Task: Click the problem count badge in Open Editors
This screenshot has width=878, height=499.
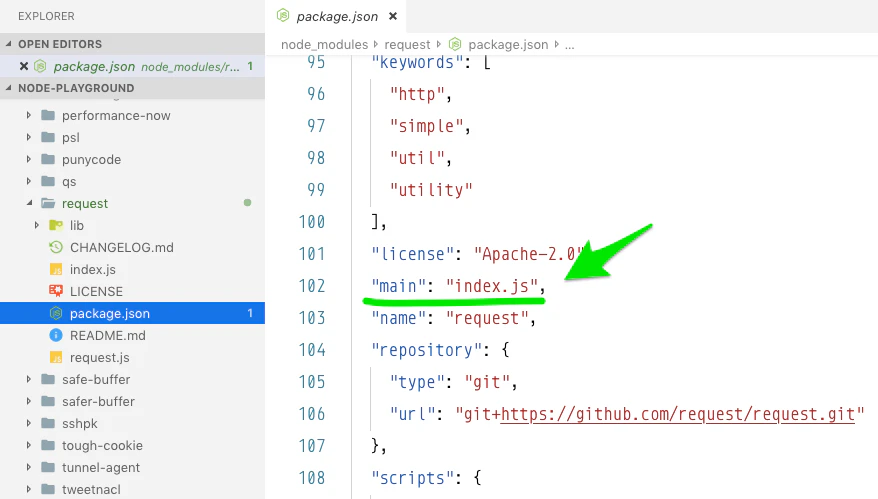Action: (250, 66)
